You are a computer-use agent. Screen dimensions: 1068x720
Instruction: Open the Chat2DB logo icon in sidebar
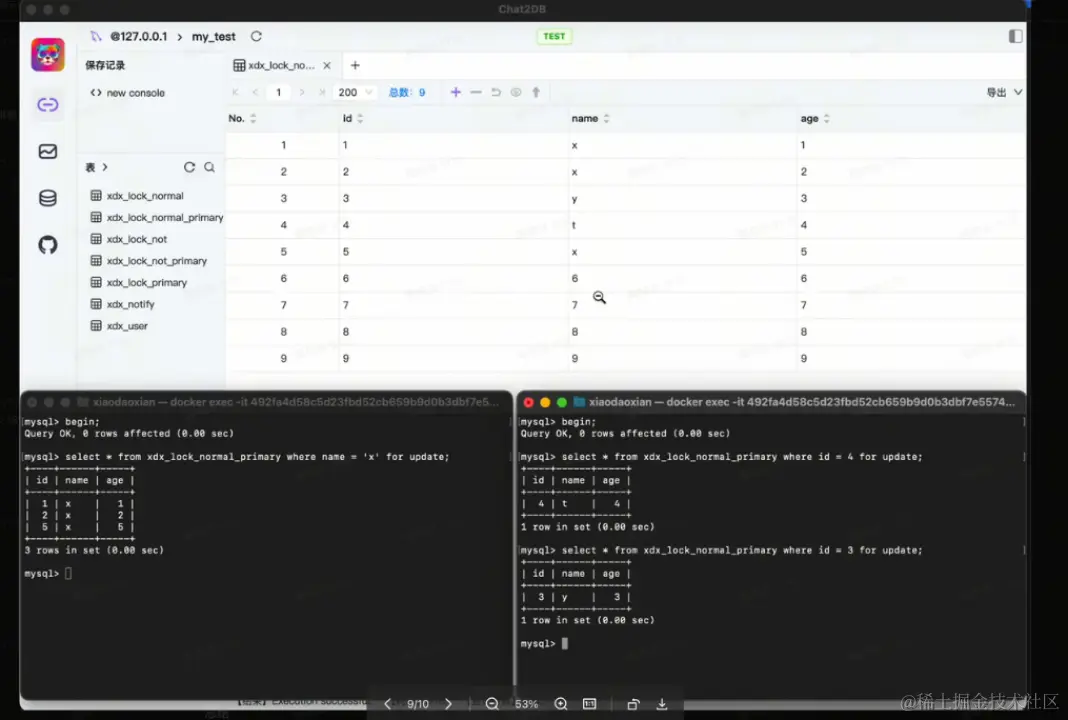[48, 54]
